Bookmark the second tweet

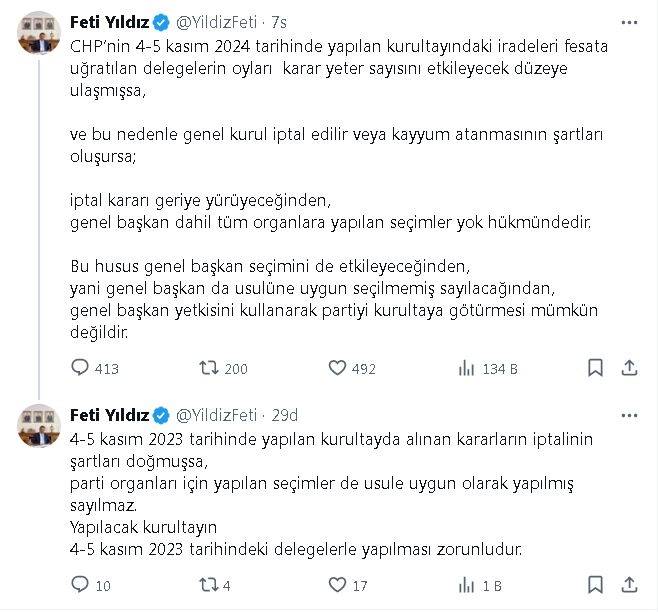(x=594, y=584)
